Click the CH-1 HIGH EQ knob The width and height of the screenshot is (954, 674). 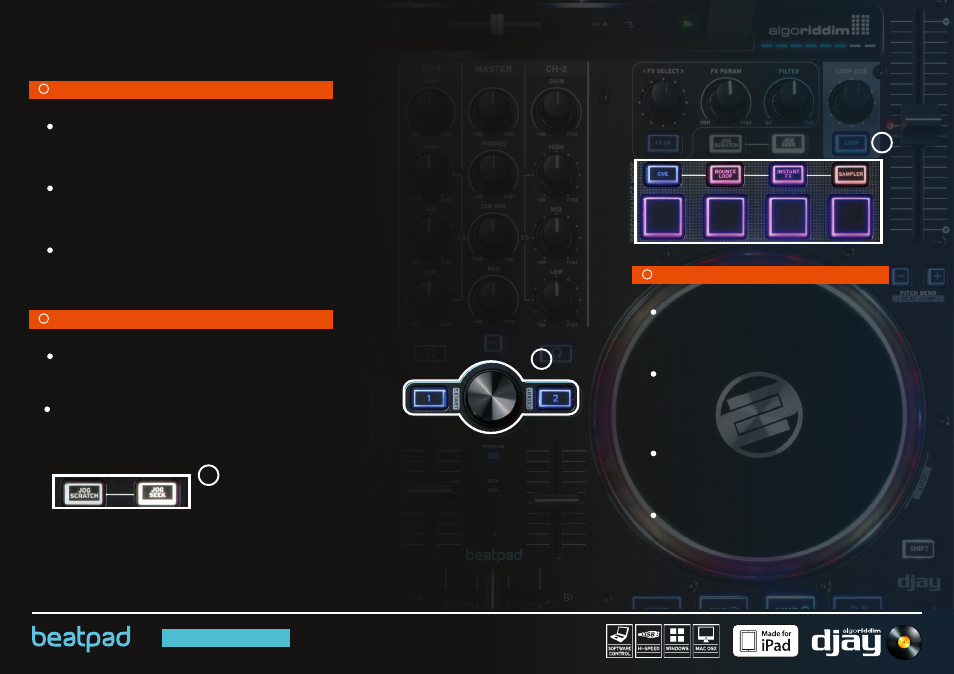click(430, 173)
